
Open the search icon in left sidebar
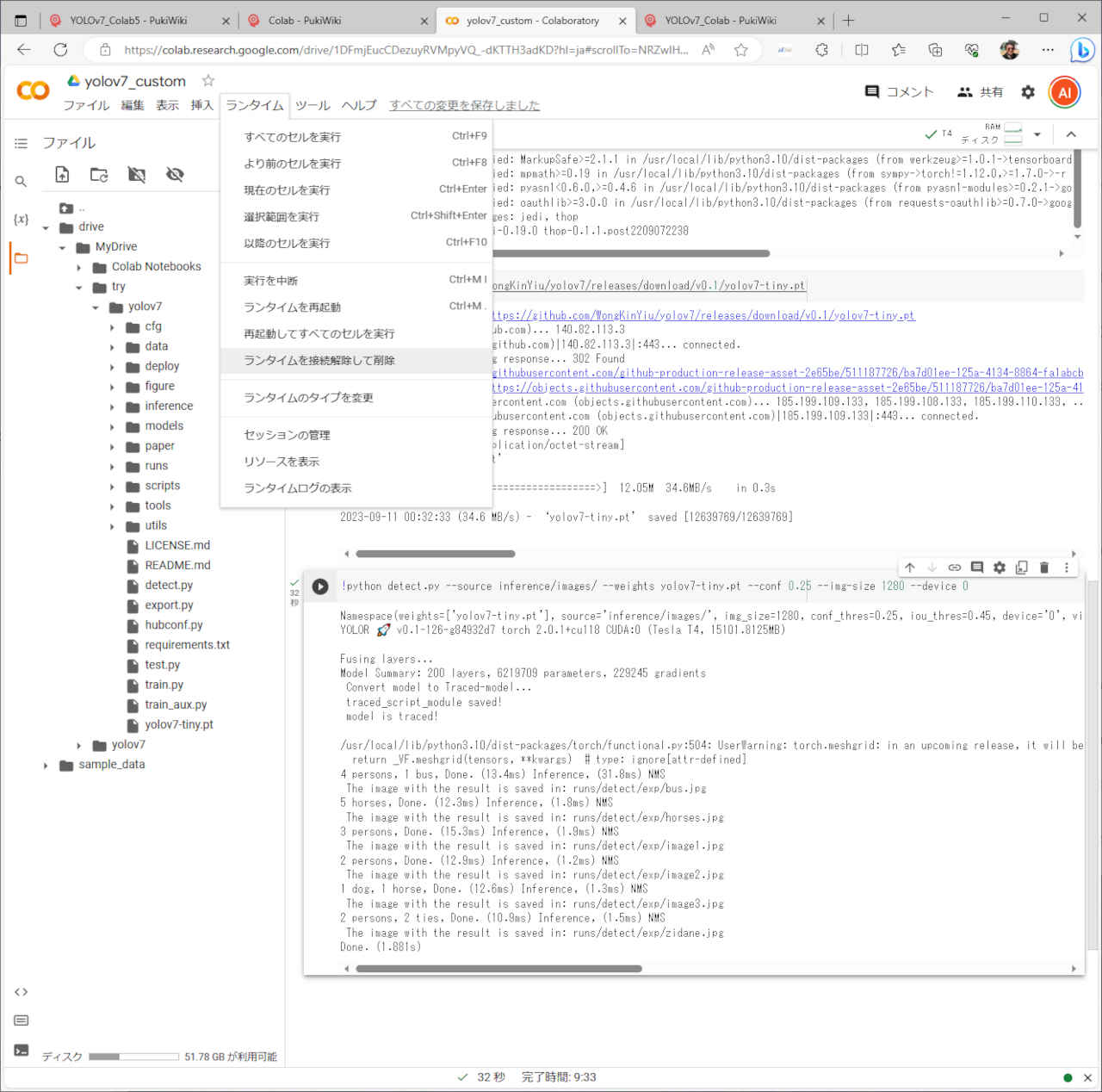tap(21, 182)
